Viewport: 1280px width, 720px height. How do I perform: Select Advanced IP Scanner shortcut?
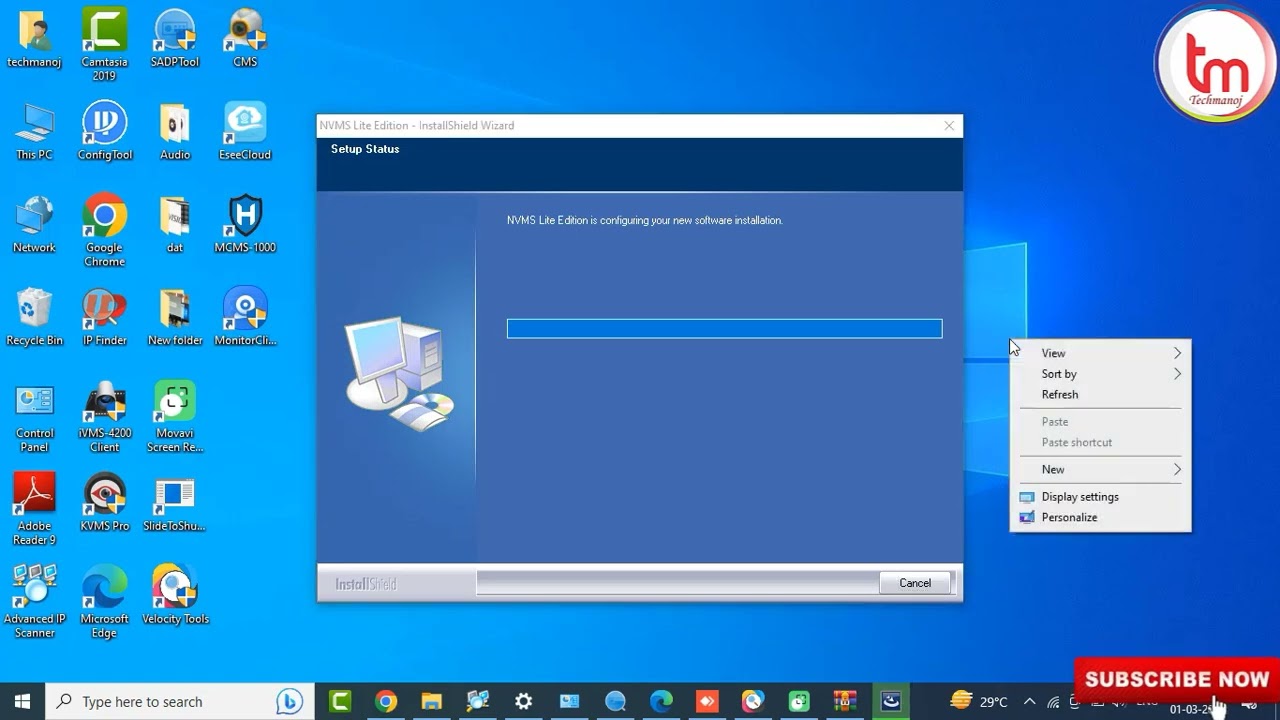[x=34, y=602]
